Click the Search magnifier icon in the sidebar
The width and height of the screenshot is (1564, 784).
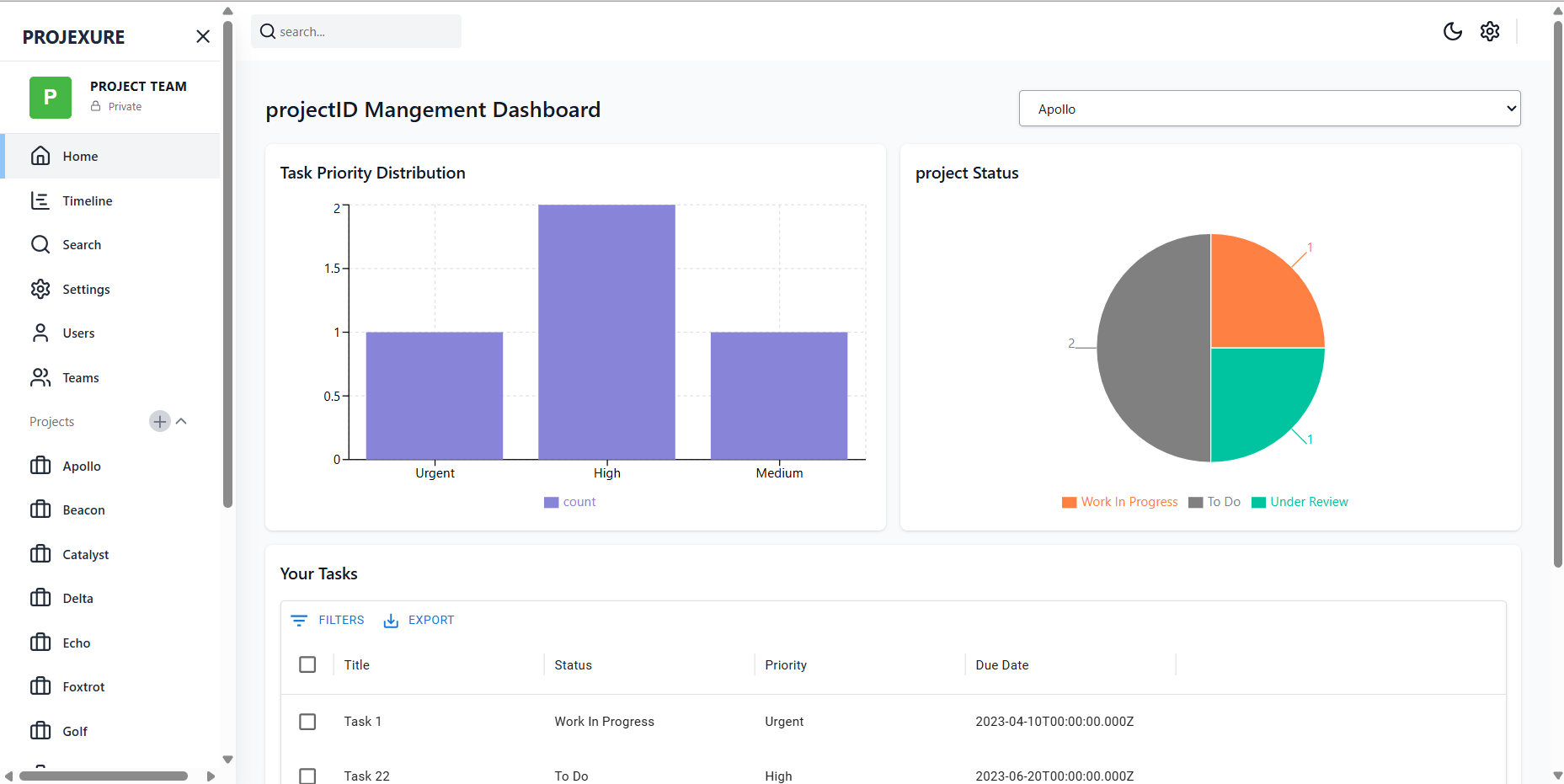(x=40, y=244)
